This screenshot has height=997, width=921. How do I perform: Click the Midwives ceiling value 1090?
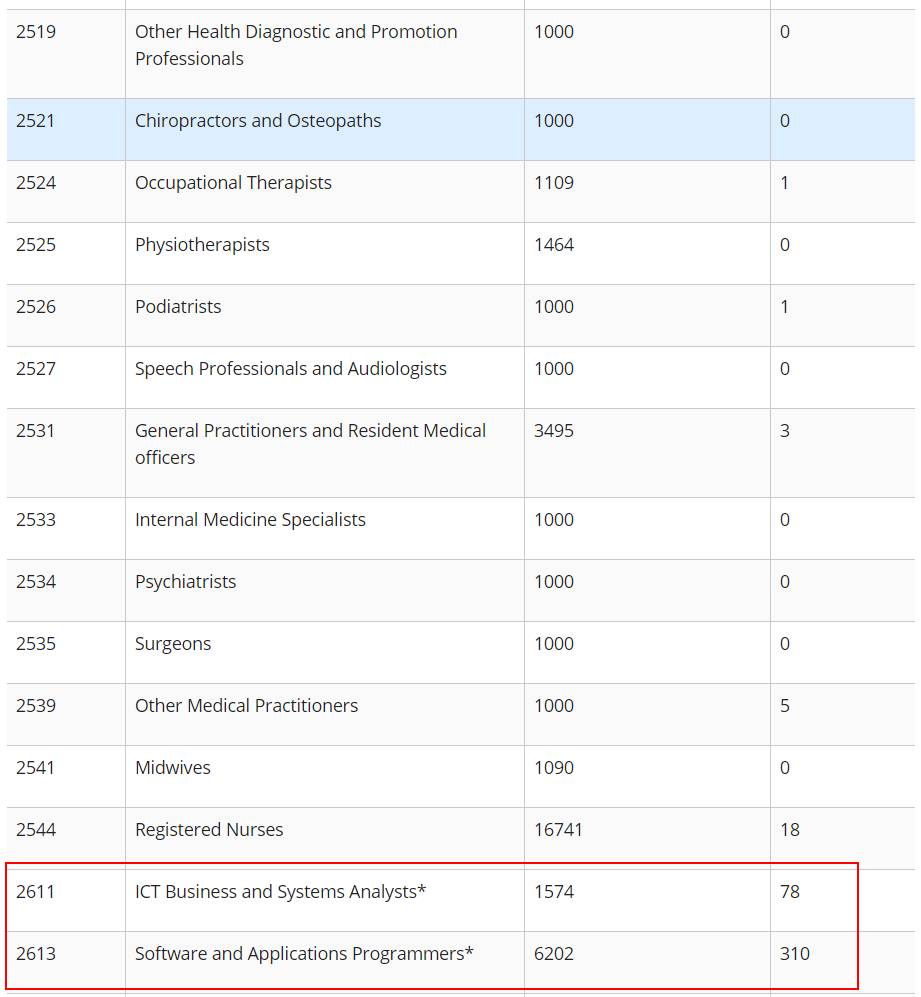tap(554, 768)
